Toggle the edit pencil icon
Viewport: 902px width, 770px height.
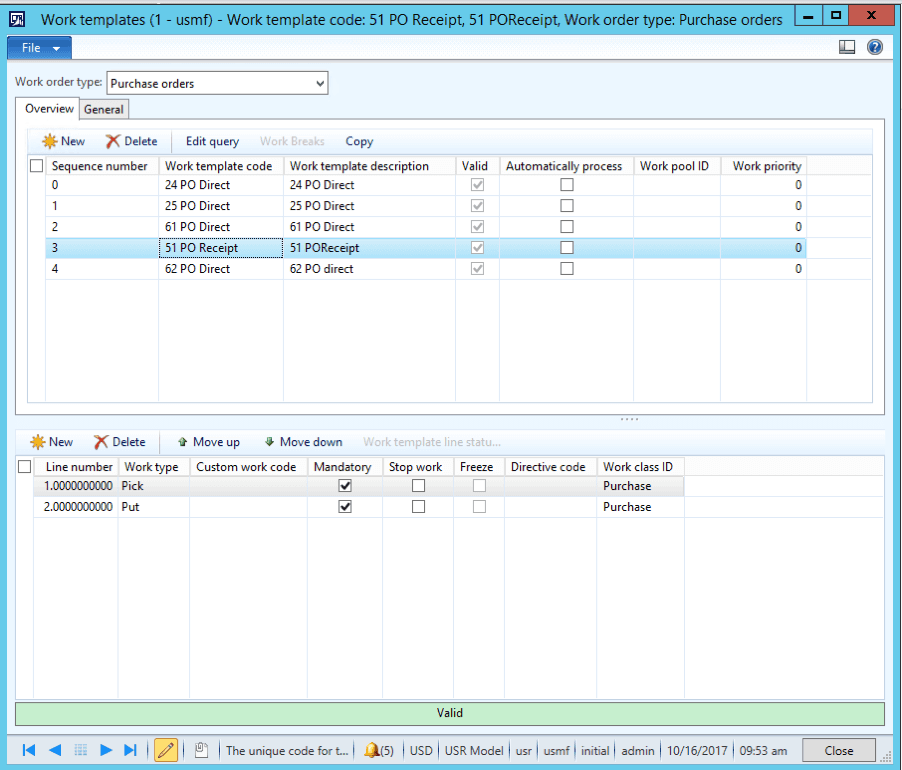[x=166, y=750]
